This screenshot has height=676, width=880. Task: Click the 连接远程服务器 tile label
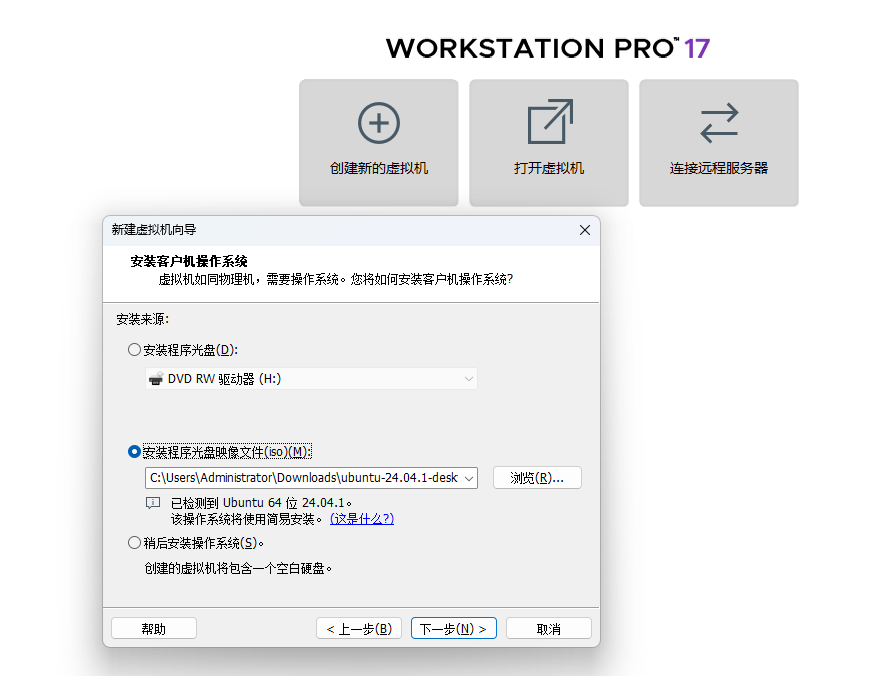click(719, 168)
